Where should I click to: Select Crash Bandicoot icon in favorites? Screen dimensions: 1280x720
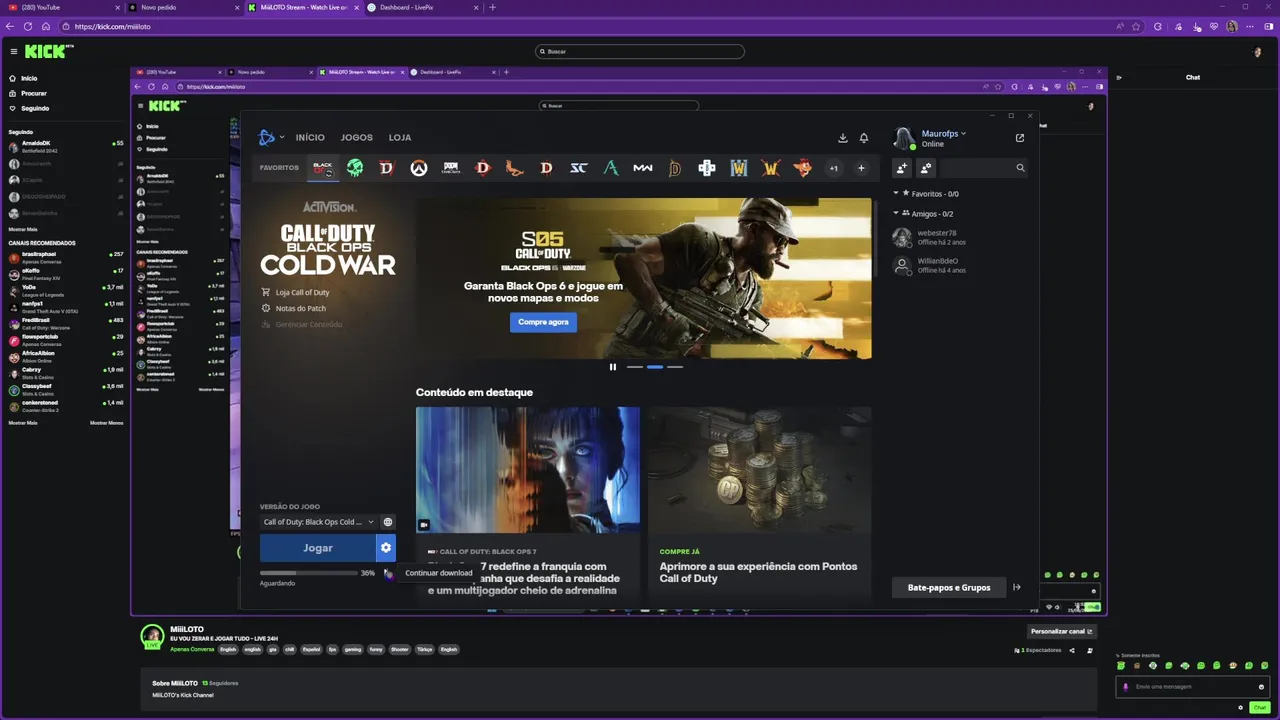click(803, 168)
